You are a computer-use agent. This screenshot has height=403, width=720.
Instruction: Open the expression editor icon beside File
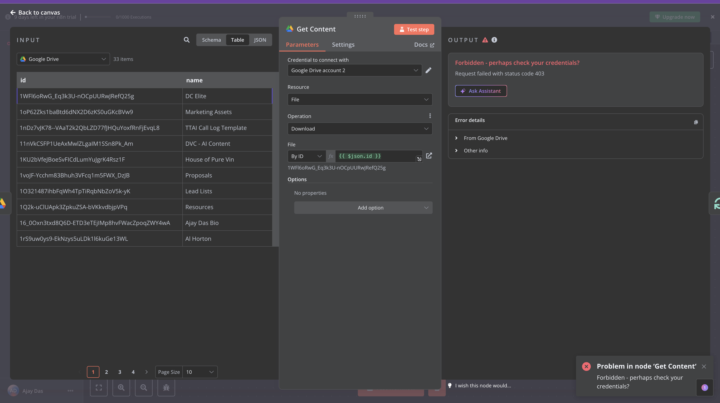click(429, 156)
